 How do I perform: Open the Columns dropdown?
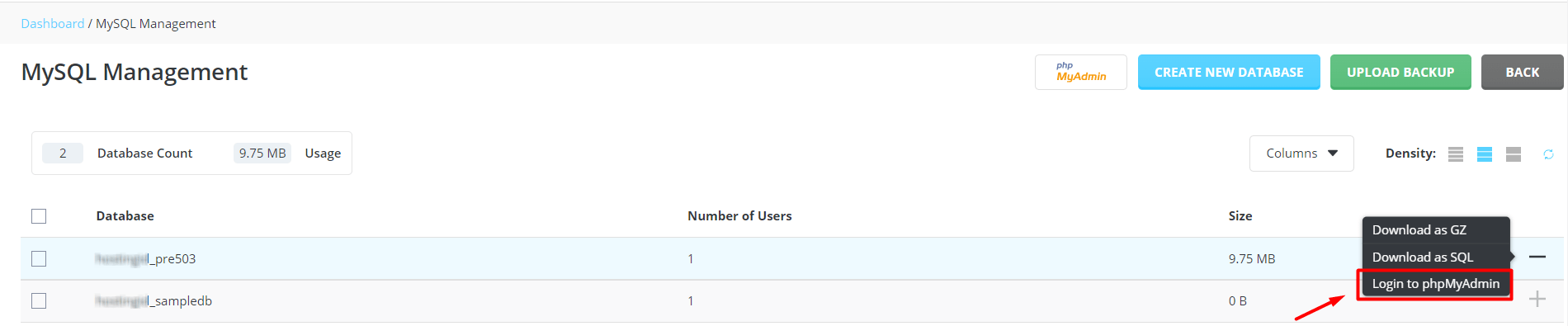coord(1301,154)
